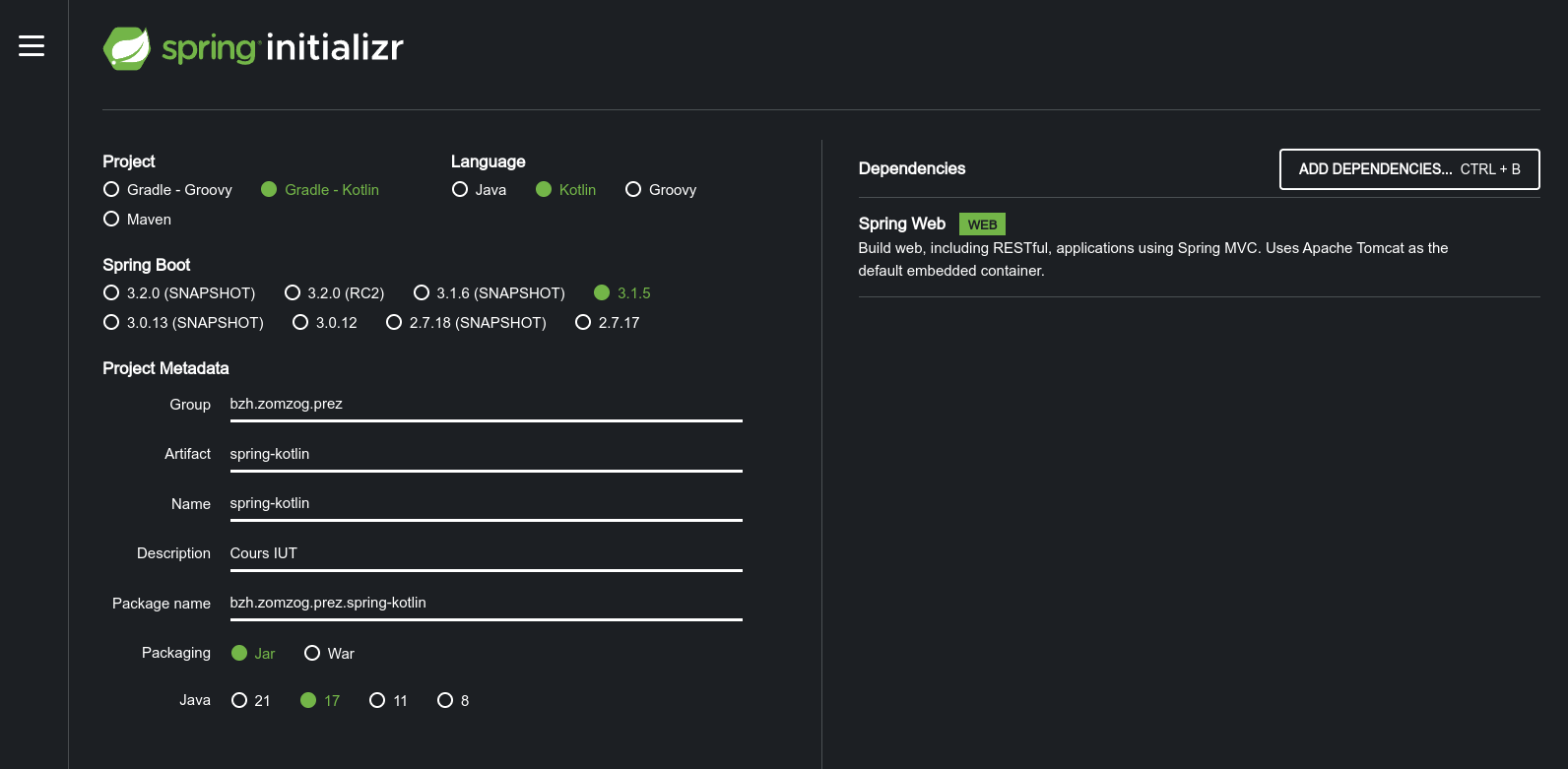Click the Language heading

(488, 161)
